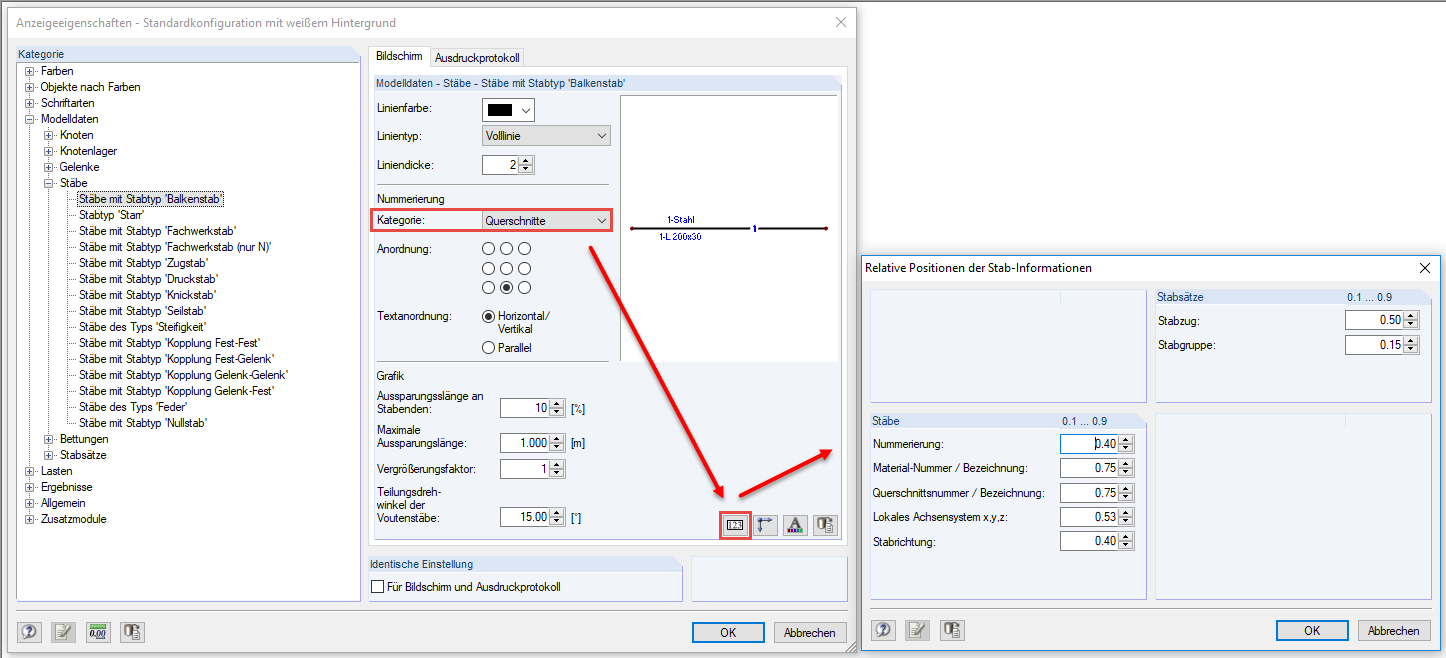Open the font and text color settings icon
This screenshot has width=1446, height=658.
tap(795, 524)
